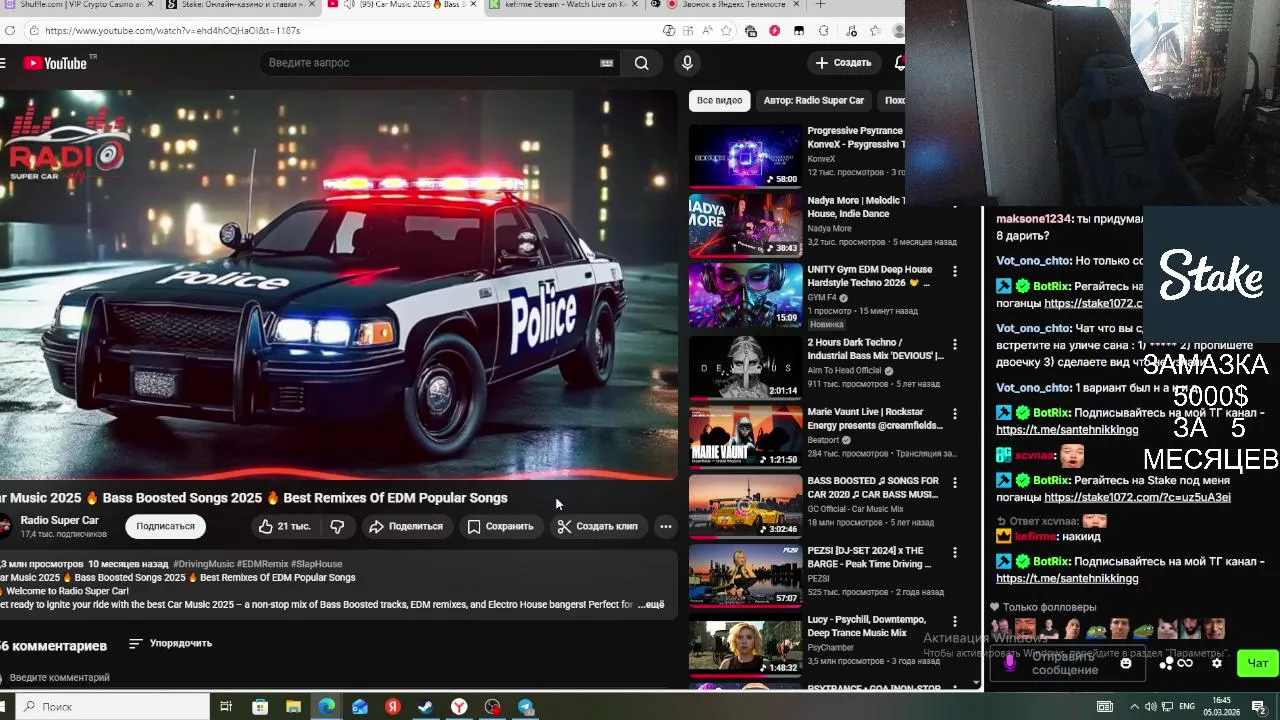Open options menu for Marie Vaunt video
The image size is (1280, 720).
[955, 413]
